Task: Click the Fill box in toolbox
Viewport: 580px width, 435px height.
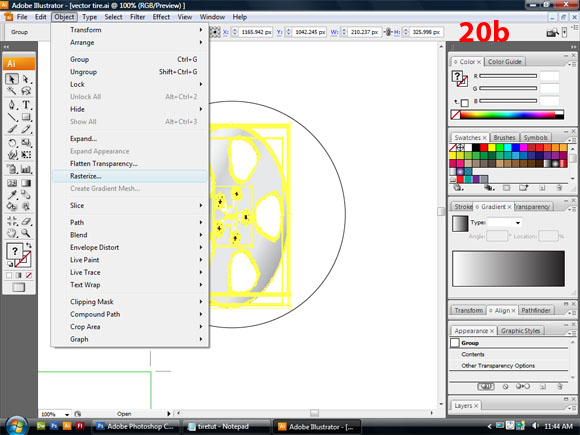Action: 14,251
